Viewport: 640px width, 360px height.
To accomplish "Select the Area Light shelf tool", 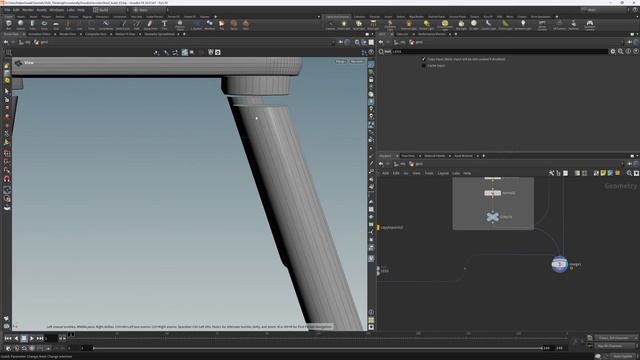I will [373, 25].
